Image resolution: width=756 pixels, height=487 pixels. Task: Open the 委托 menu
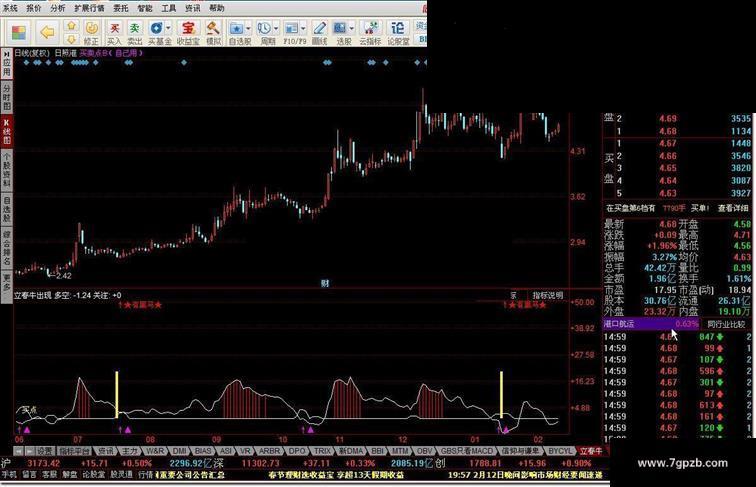point(121,8)
